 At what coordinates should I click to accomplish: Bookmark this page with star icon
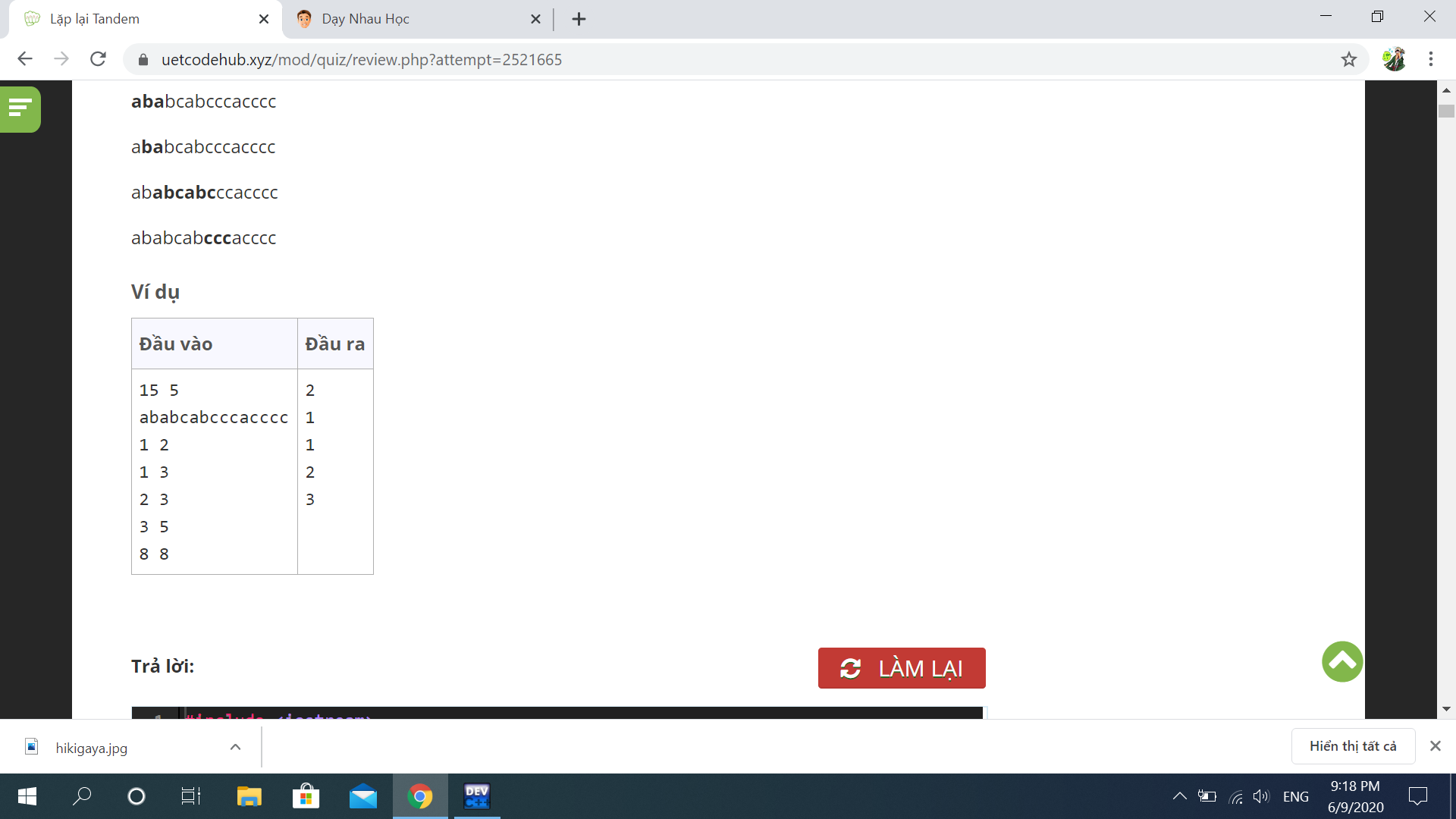pos(1348,59)
